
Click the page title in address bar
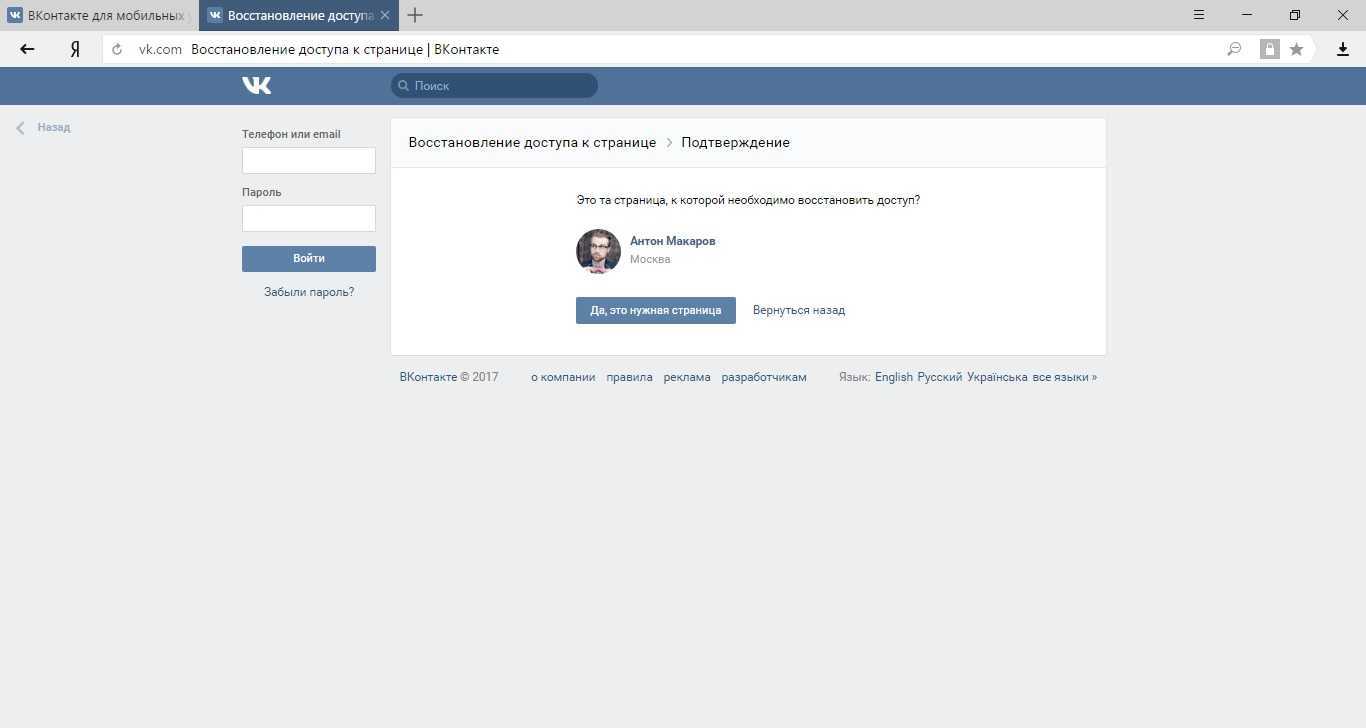[x=345, y=49]
